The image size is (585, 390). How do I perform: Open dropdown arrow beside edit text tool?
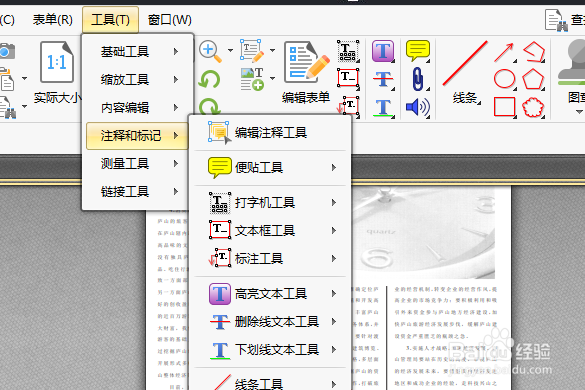tap(272, 50)
